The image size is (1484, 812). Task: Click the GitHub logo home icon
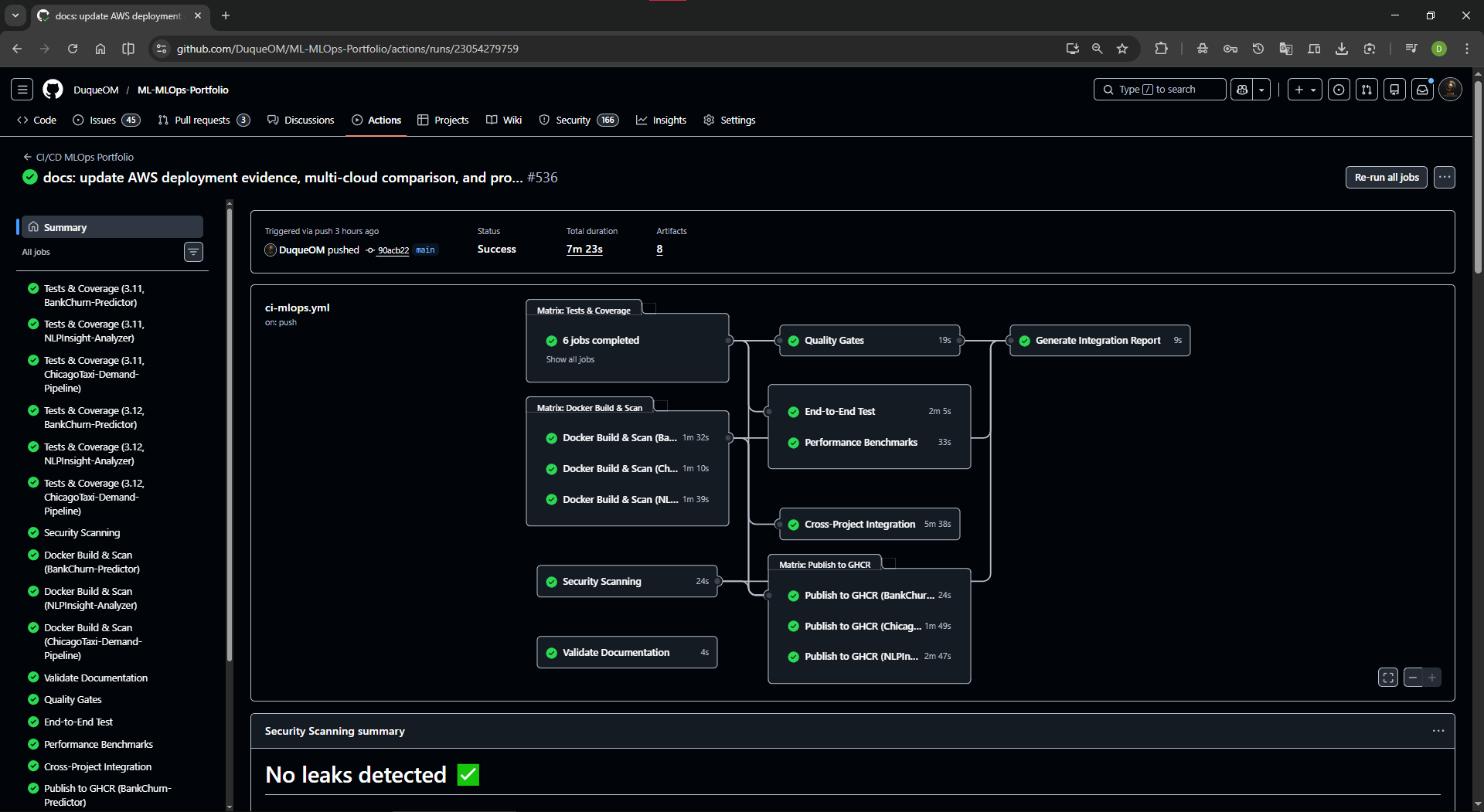[x=53, y=90]
